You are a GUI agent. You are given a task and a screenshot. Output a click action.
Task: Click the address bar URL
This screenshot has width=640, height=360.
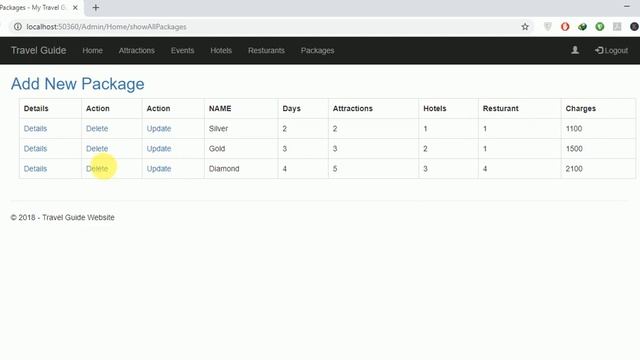coord(106,27)
